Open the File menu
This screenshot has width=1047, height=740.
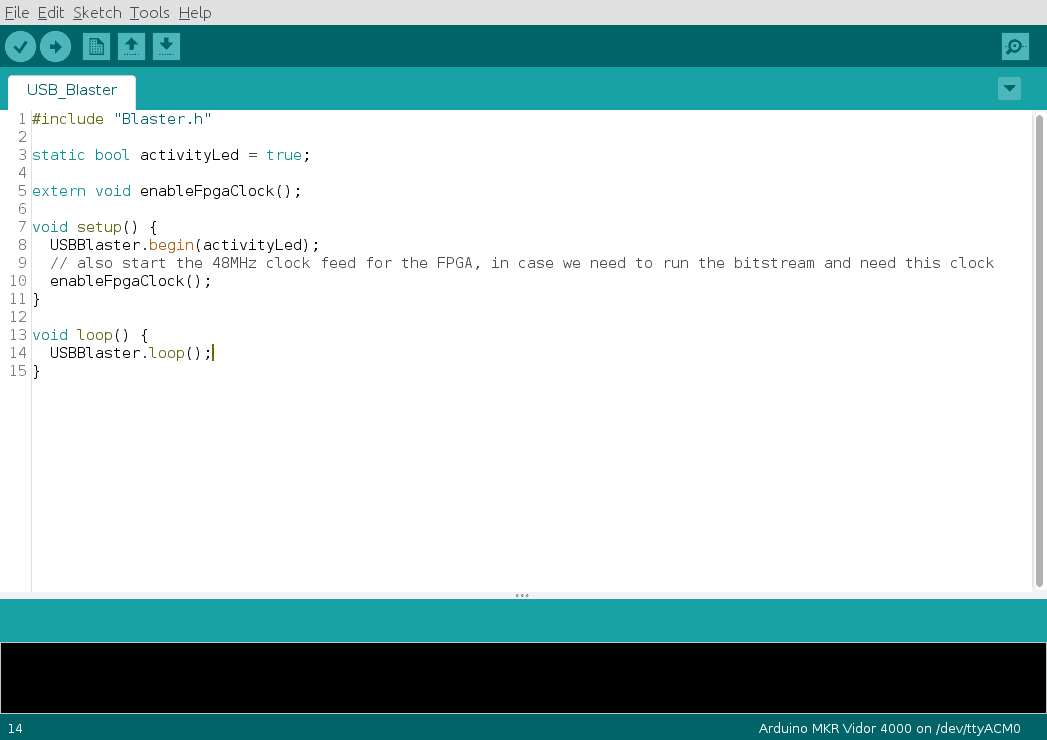click(17, 13)
